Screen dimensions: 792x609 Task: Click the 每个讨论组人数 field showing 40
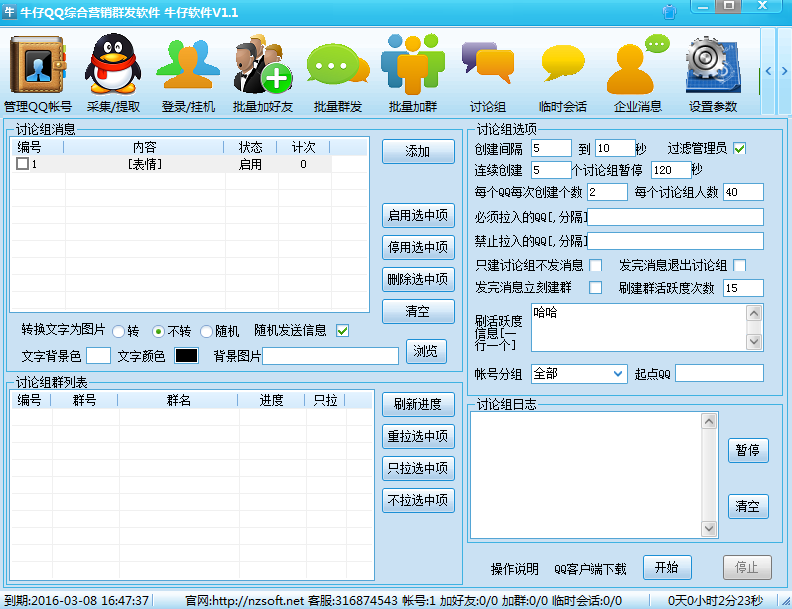coord(743,192)
